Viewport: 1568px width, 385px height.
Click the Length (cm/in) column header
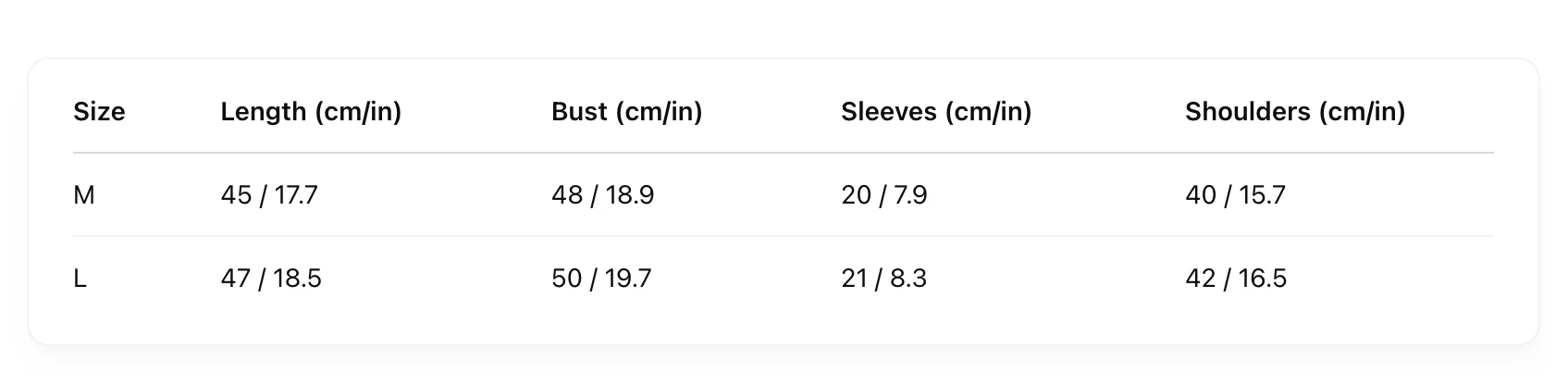(311, 112)
